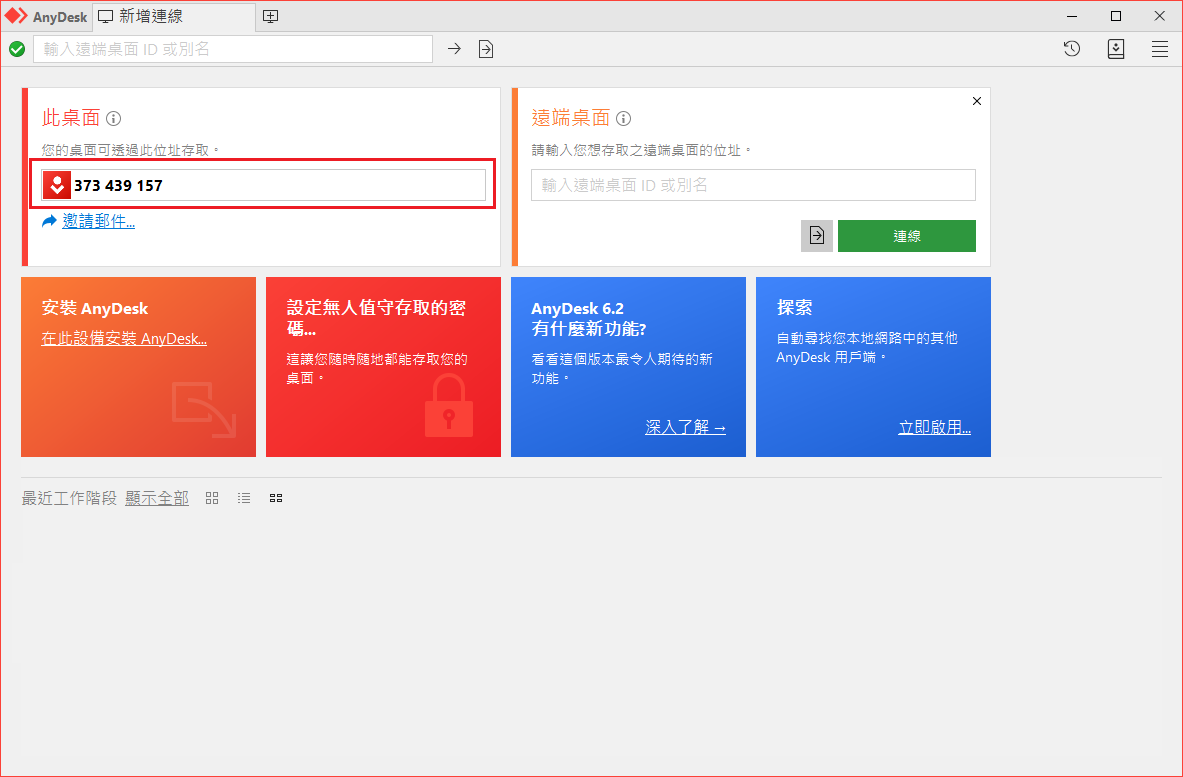Click the 安裝 AnyDesk card title
This screenshot has width=1183, height=777.
click(95, 308)
